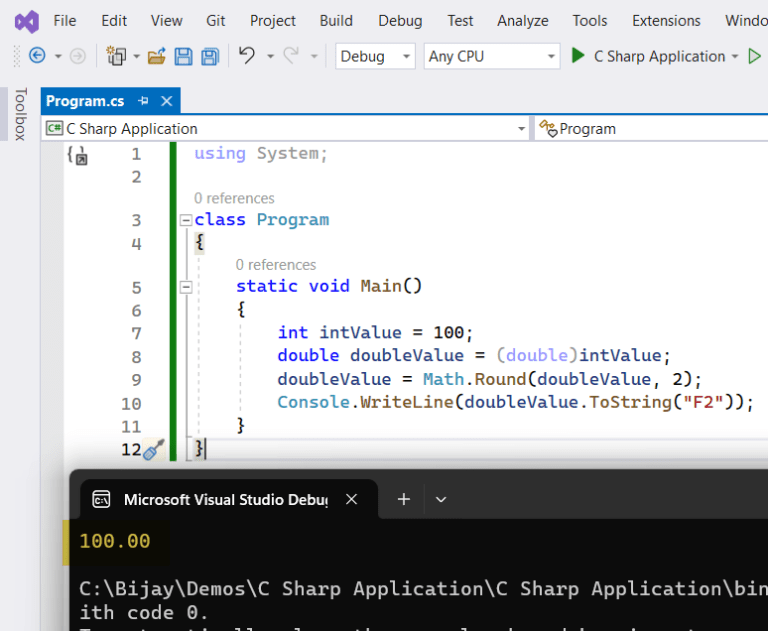Click the 100.00 output in the console
The image size is (768, 631).
tap(115, 541)
